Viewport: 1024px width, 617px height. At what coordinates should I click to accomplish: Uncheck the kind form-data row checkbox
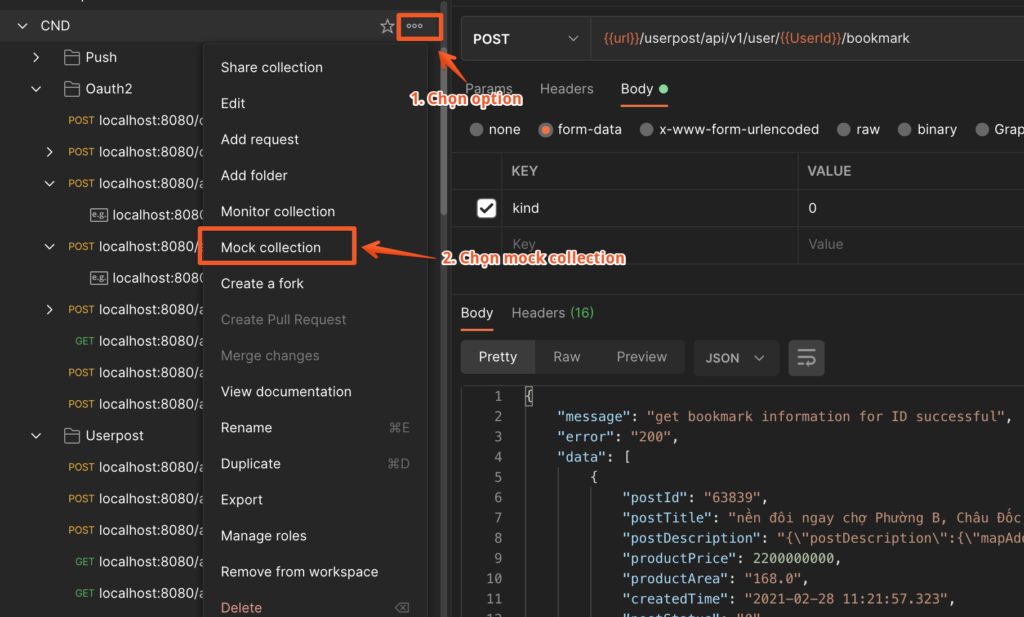(486, 208)
